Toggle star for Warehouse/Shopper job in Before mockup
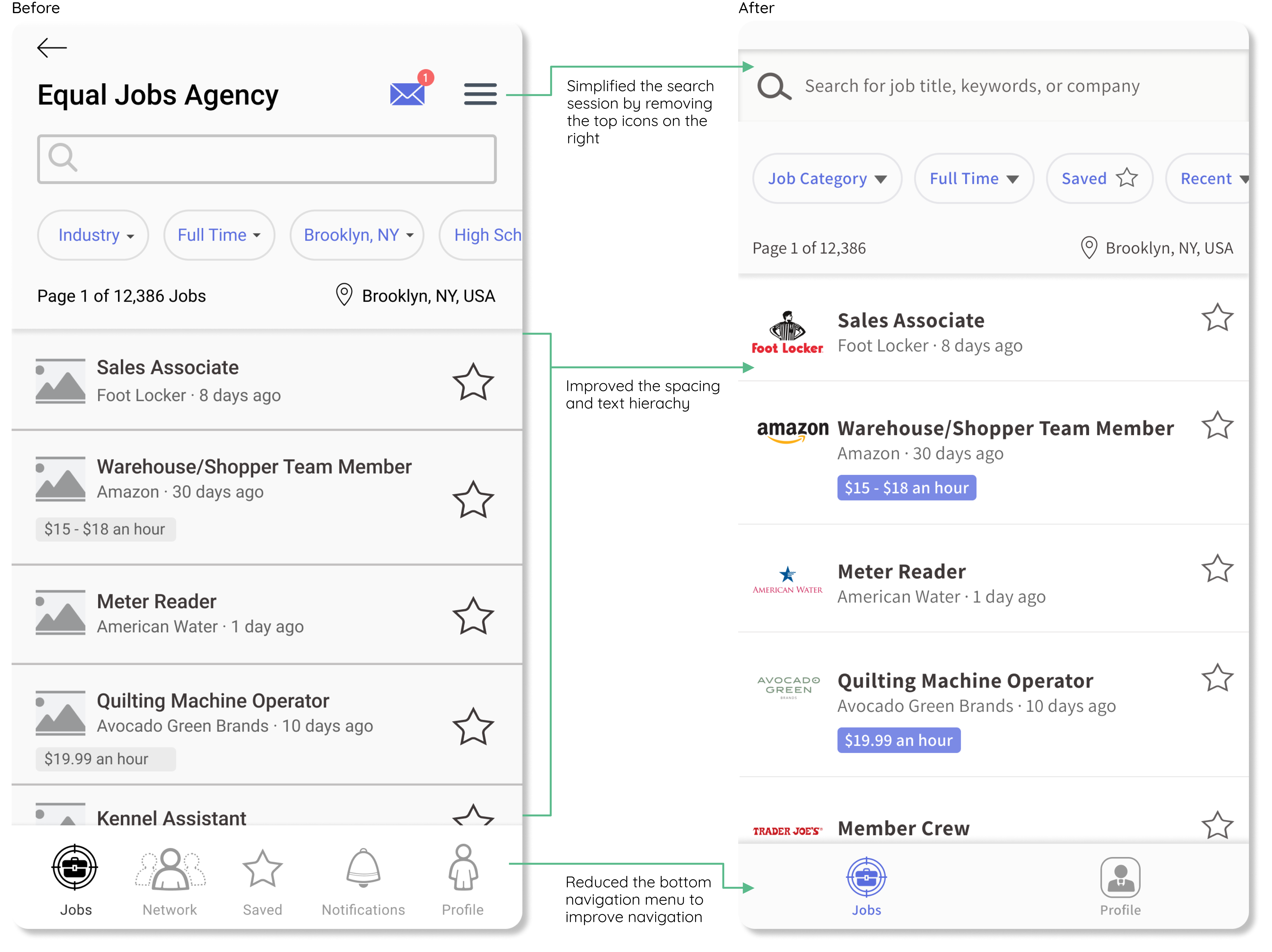This screenshot has height=952, width=1272. (x=473, y=500)
